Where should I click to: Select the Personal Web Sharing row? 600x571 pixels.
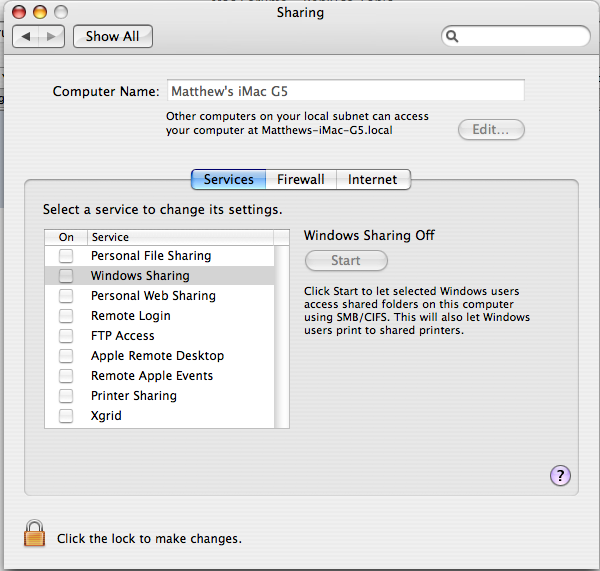pos(160,296)
